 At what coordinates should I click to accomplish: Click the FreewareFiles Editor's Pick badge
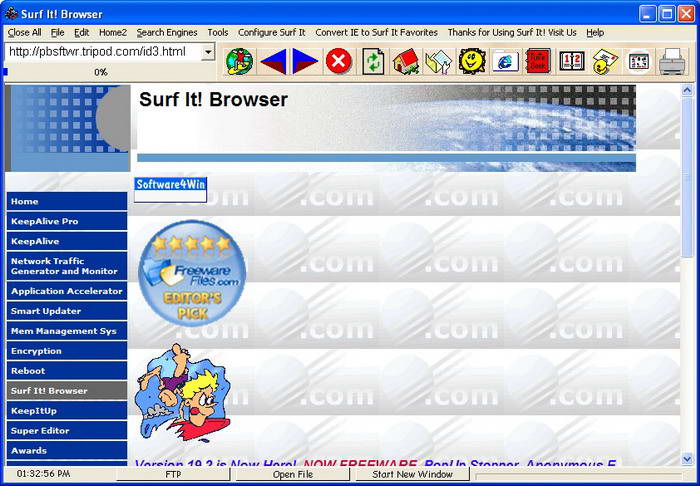click(x=192, y=273)
